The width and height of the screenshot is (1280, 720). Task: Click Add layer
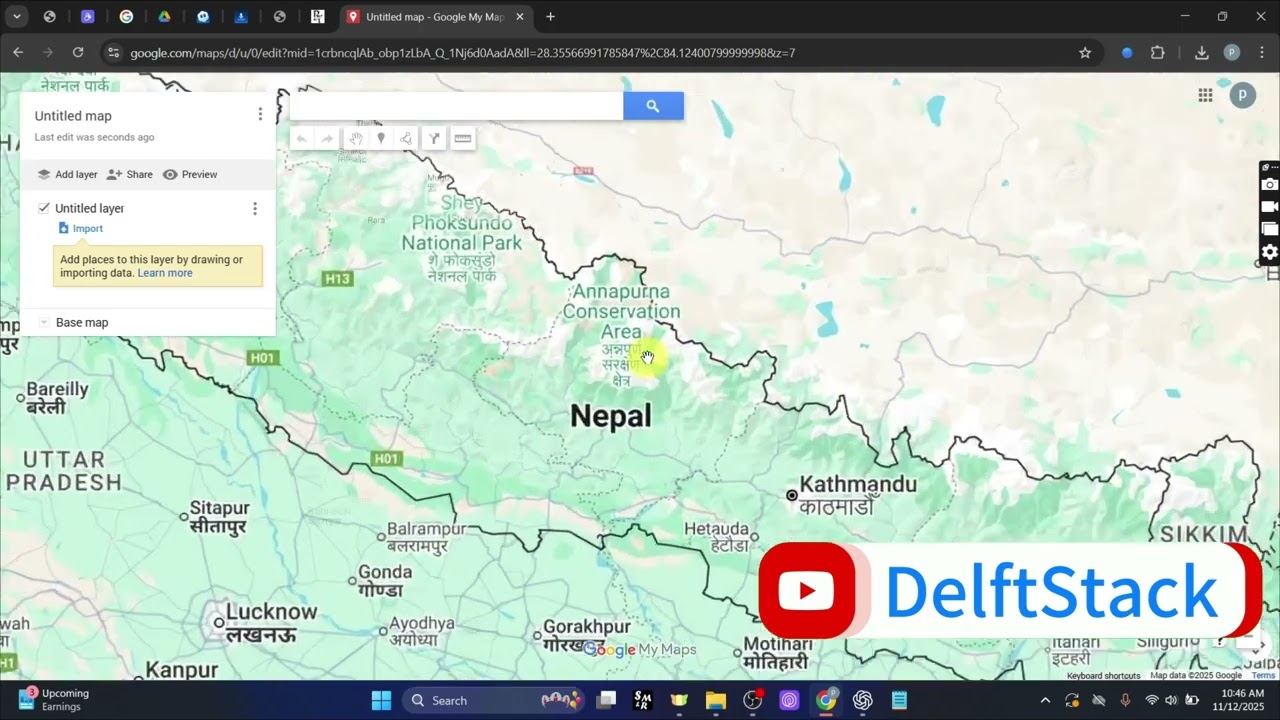click(67, 174)
